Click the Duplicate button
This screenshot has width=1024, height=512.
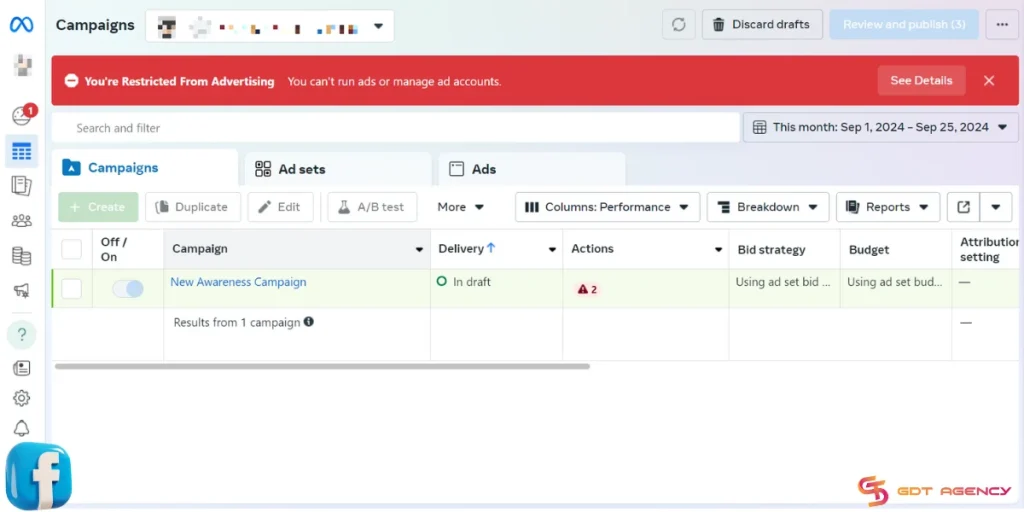point(193,207)
